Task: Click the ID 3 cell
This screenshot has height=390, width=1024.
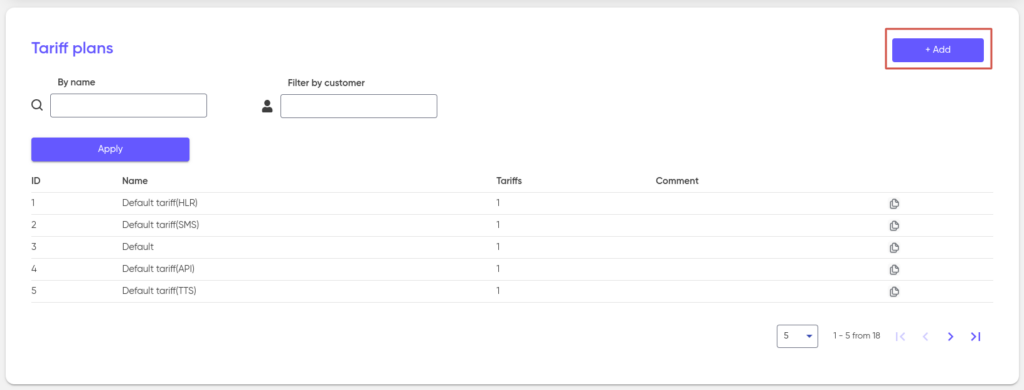Action: pyautogui.click(x=34, y=247)
